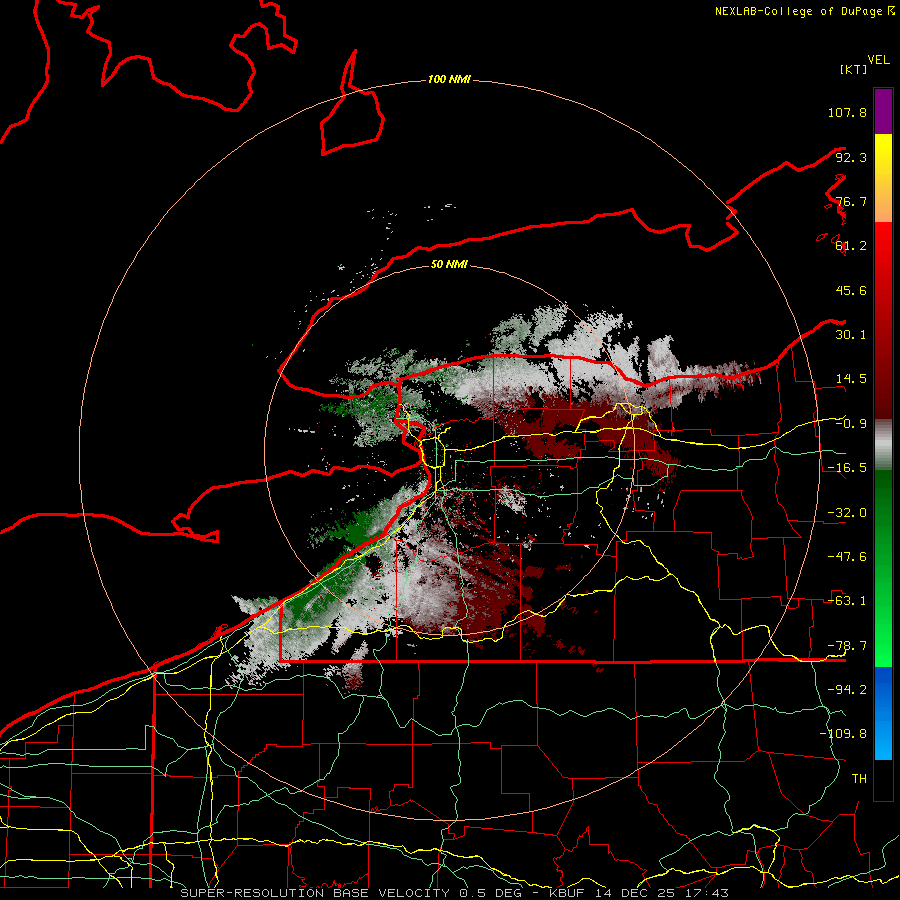Viewport: 900px width, 900px height.
Task: Click the gray near-zero segment of the color bar
Action: pos(883,445)
